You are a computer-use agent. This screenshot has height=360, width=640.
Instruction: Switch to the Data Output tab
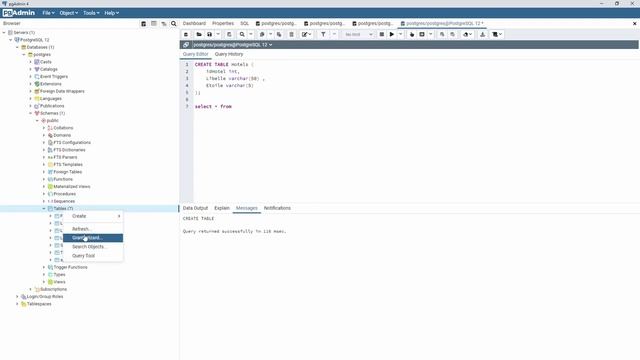click(x=195, y=208)
